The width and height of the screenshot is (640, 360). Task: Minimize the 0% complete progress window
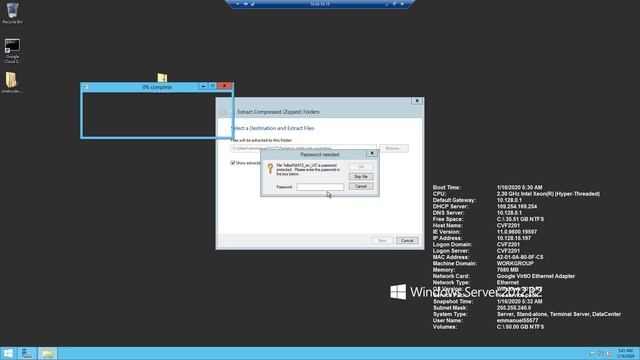[x=203, y=86]
